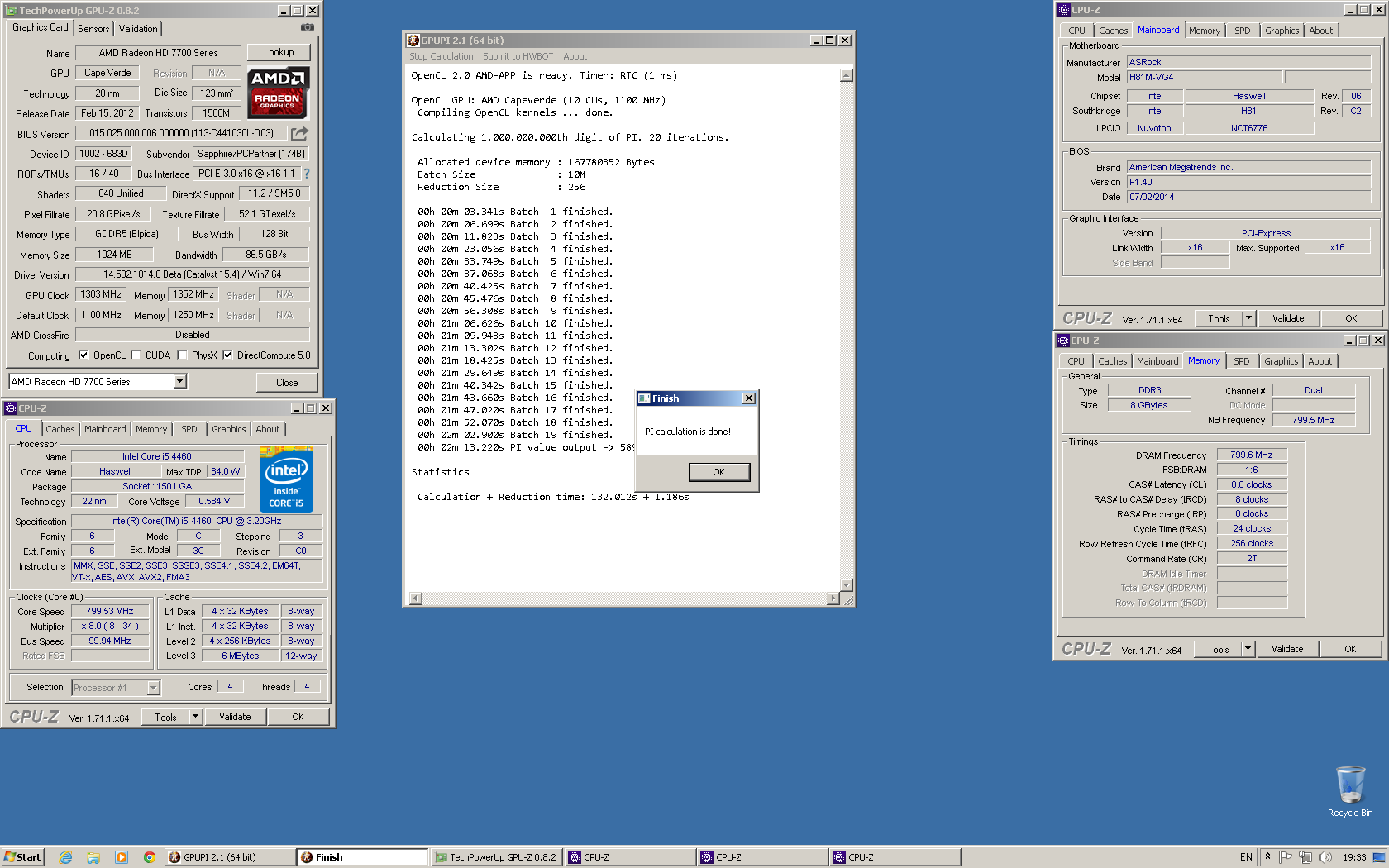Click the taskbar clock showing 19:33
The image size is (1389, 868).
(x=1354, y=857)
